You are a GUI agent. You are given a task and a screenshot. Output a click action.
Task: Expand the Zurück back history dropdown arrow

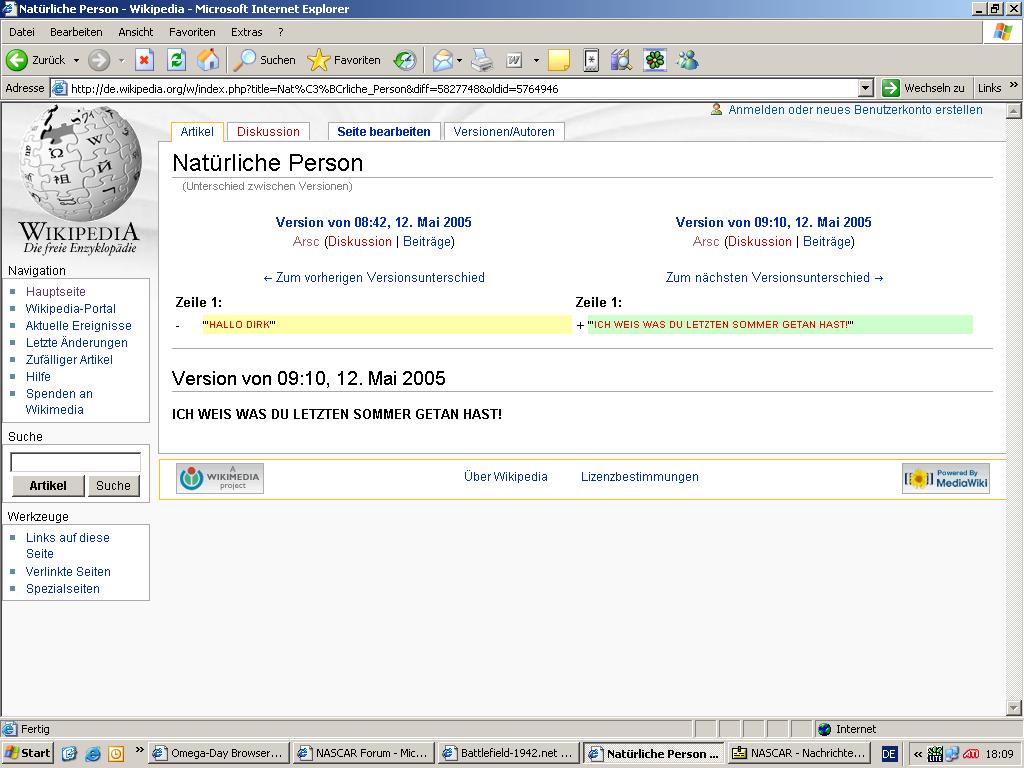tap(76, 60)
